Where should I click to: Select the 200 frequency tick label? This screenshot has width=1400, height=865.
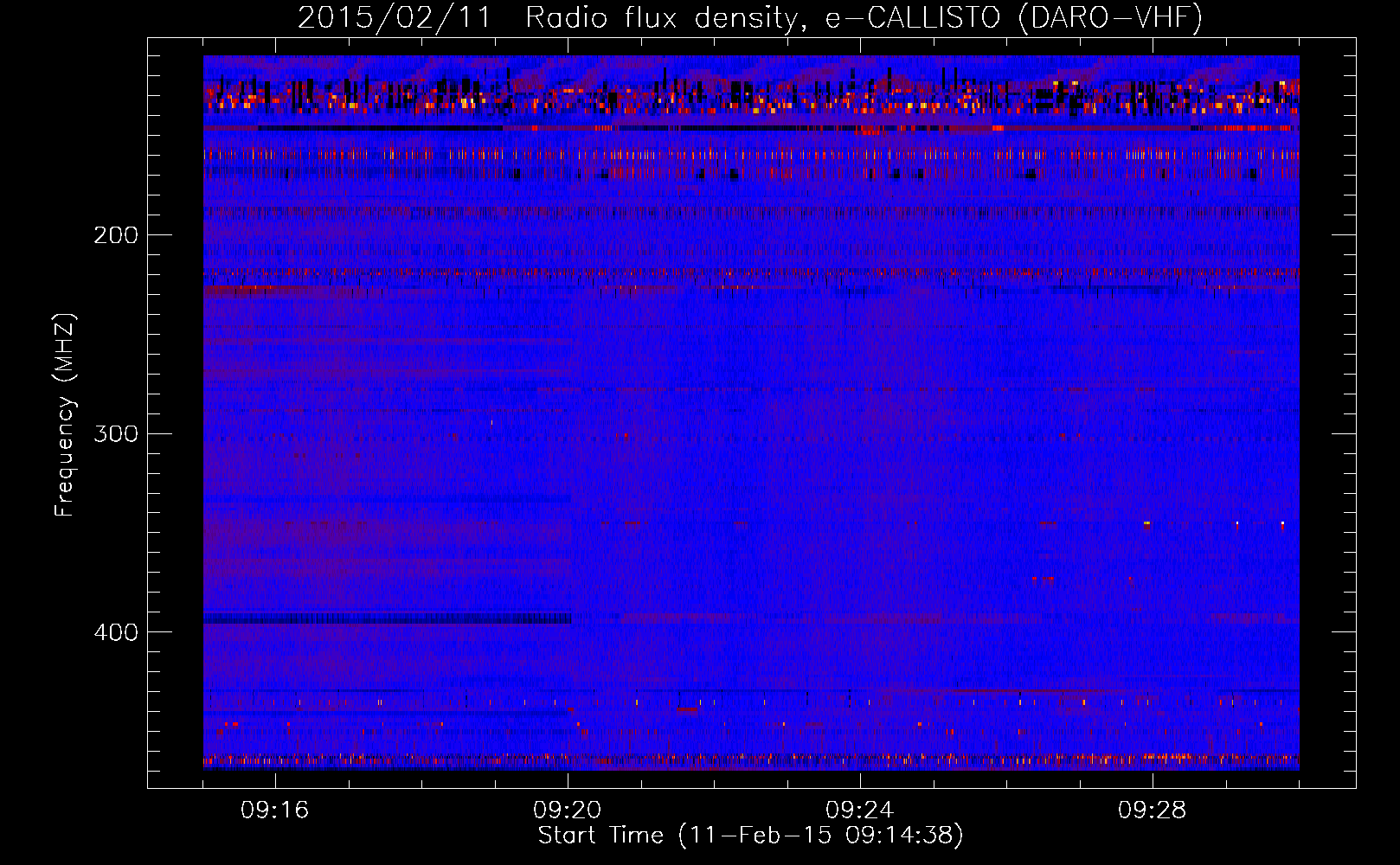tap(115, 235)
